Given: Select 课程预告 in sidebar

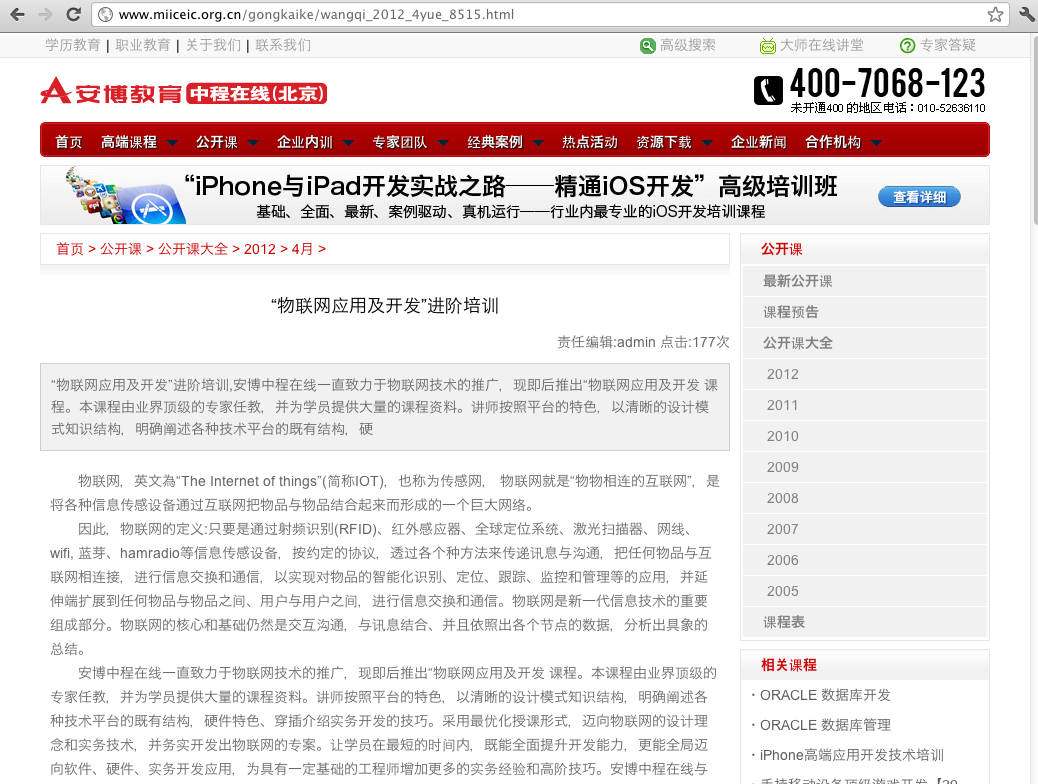Looking at the screenshot, I should pyautogui.click(x=790, y=312).
